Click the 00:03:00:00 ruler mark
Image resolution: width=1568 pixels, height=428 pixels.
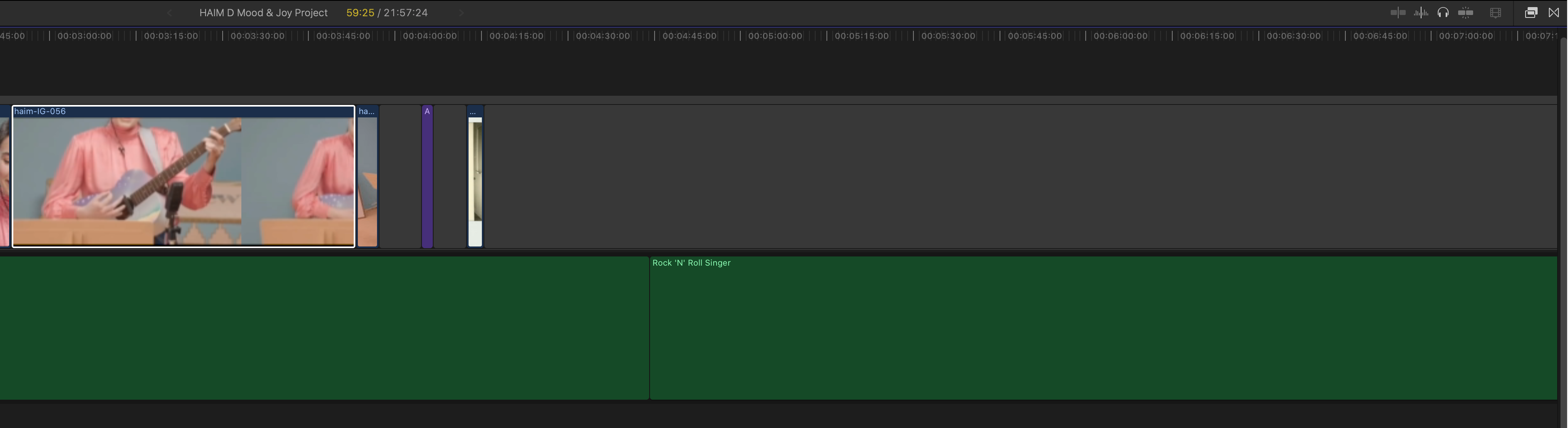tap(84, 36)
